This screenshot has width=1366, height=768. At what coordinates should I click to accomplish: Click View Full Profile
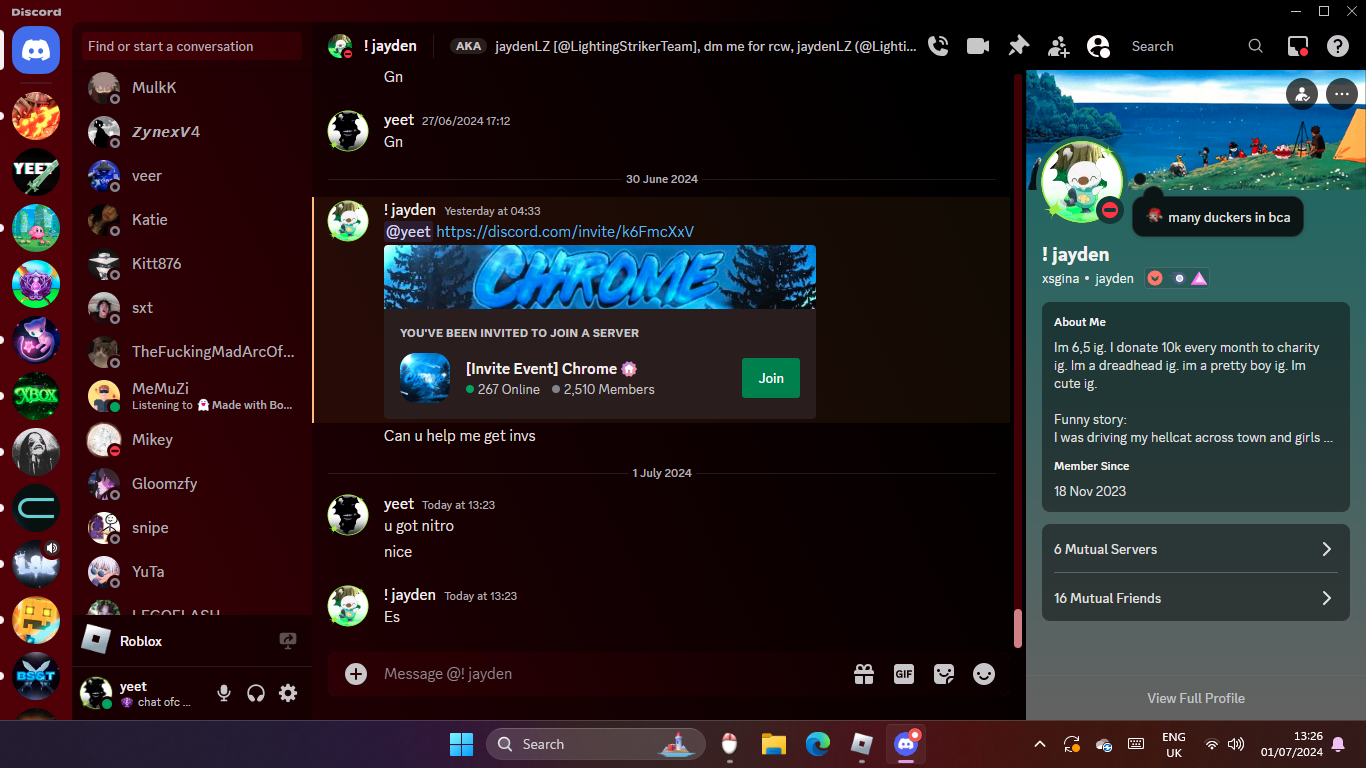coord(1196,698)
